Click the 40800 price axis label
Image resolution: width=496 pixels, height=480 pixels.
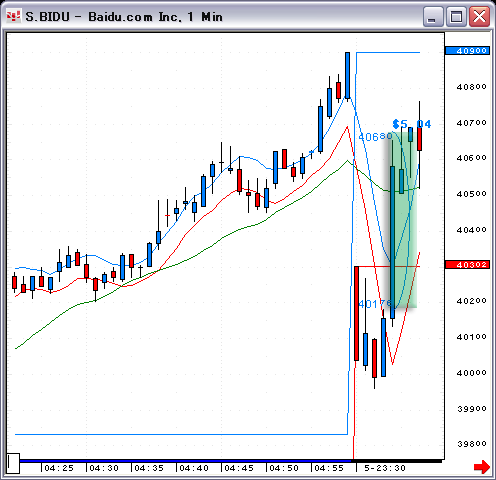[x=471, y=87]
